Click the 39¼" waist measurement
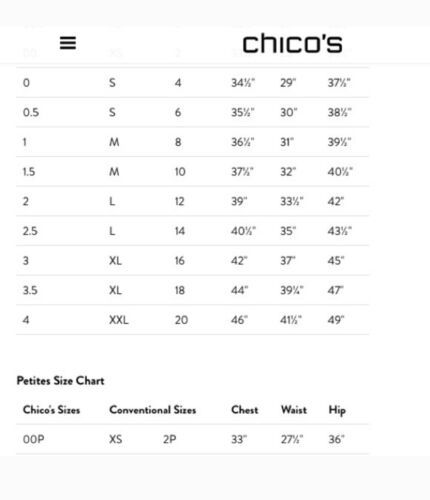This screenshot has width=430, height=500. point(292,290)
